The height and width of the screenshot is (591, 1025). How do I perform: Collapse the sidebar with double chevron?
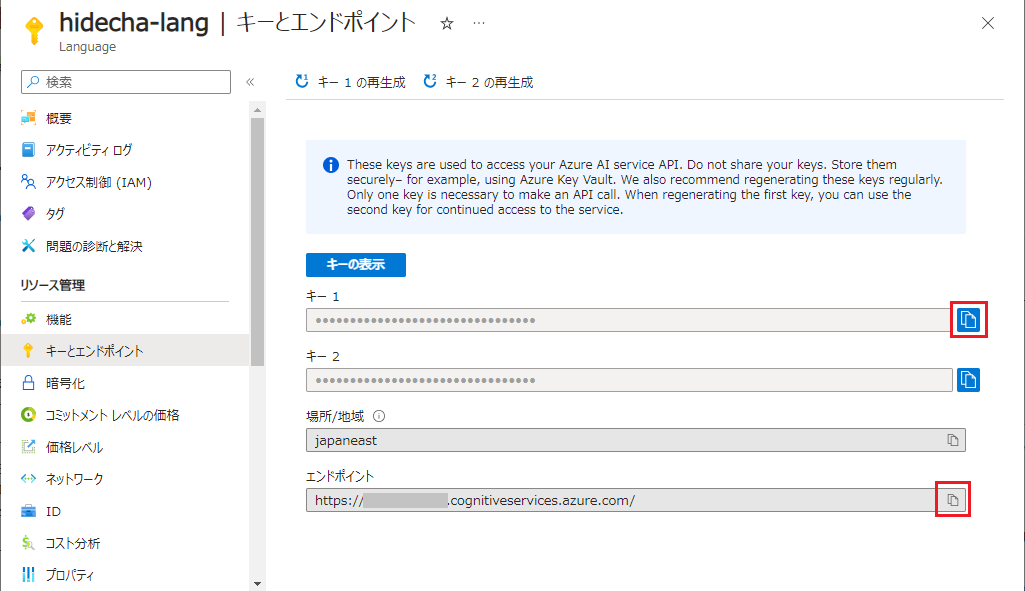[x=250, y=82]
